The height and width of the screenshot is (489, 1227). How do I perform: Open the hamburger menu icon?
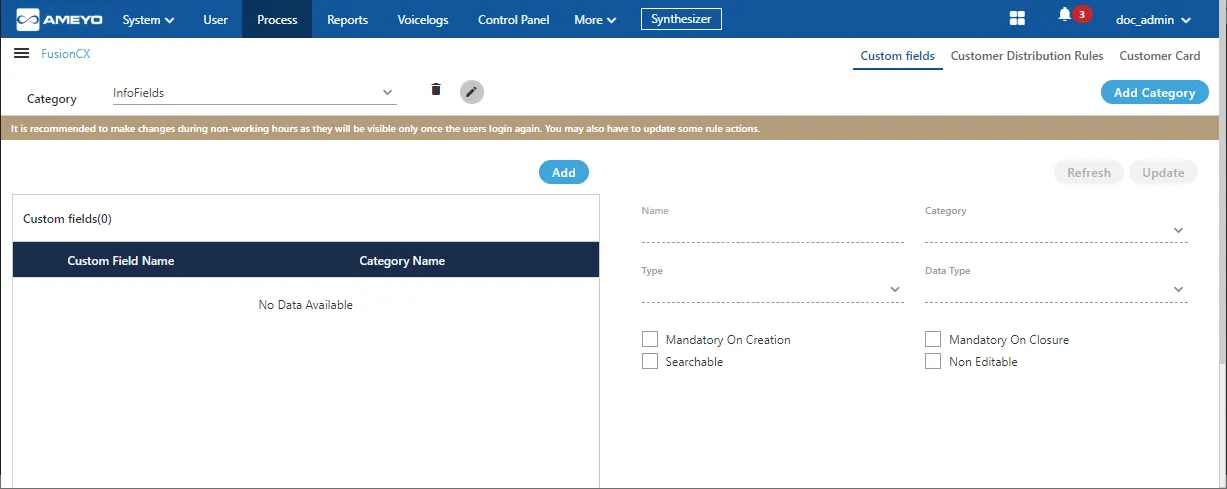tap(21, 53)
